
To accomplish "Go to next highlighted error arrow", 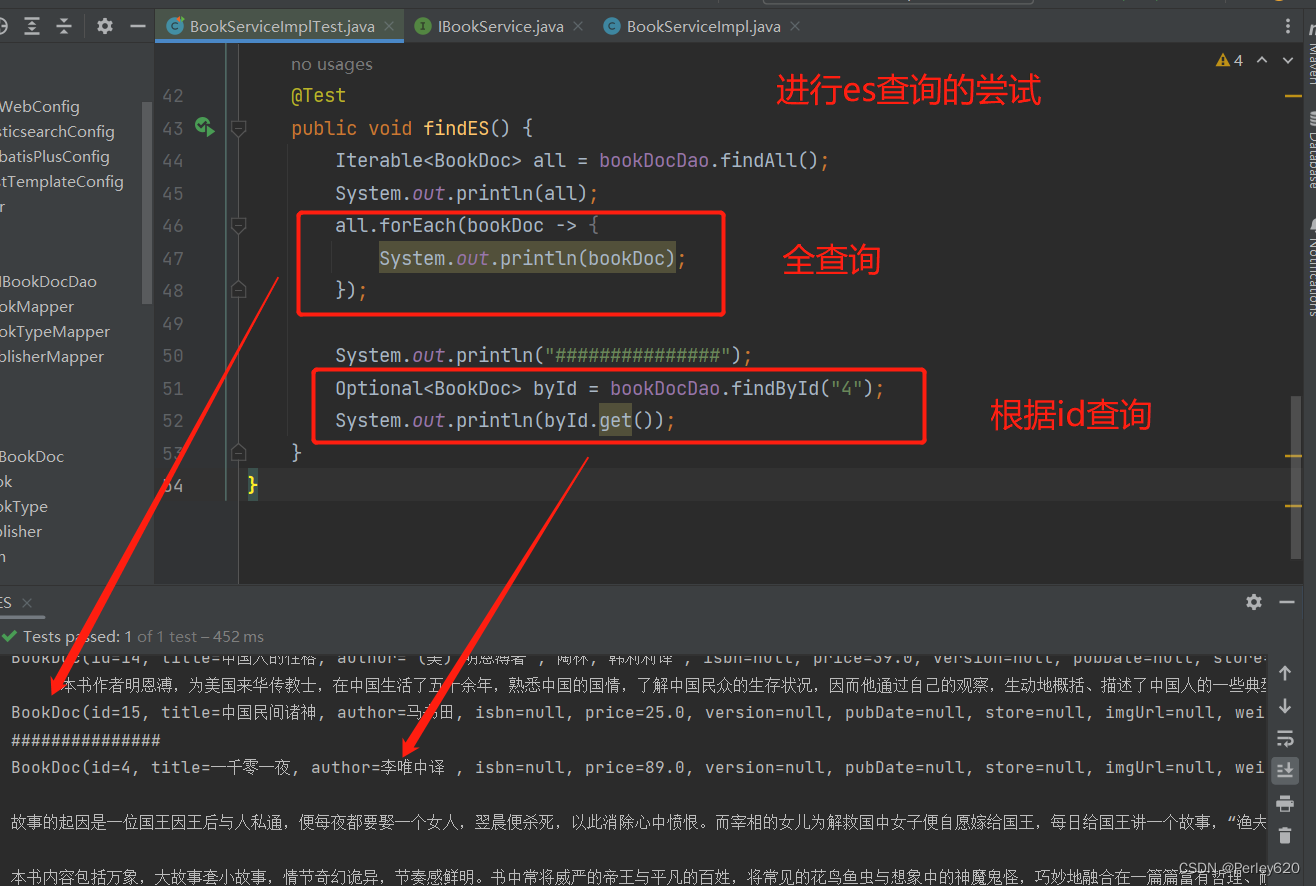I will click(1286, 61).
